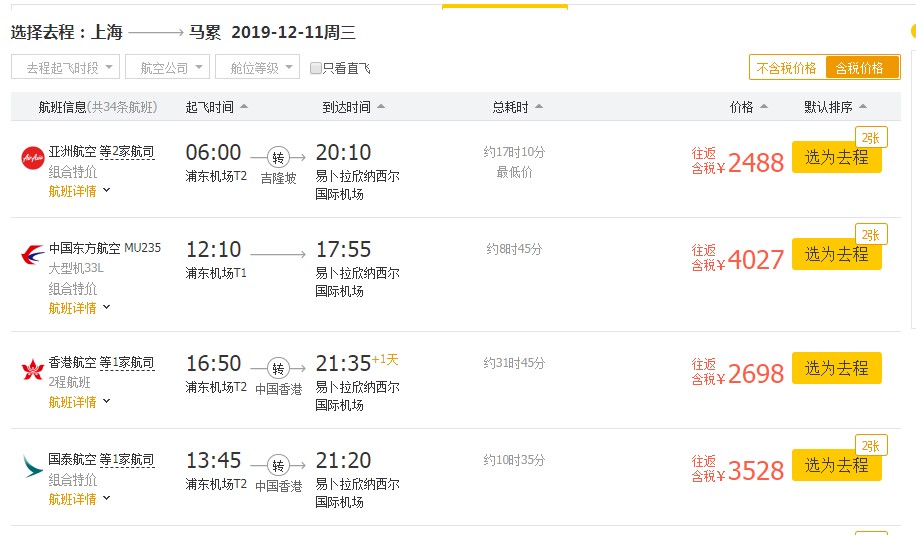Switch to 不含税价格 price display

pyautogui.click(x=787, y=68)
